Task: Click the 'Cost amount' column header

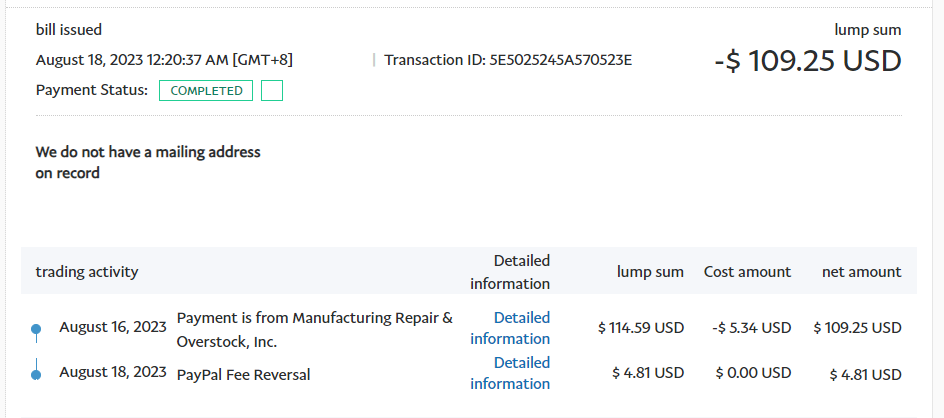Action: (747, 272)
